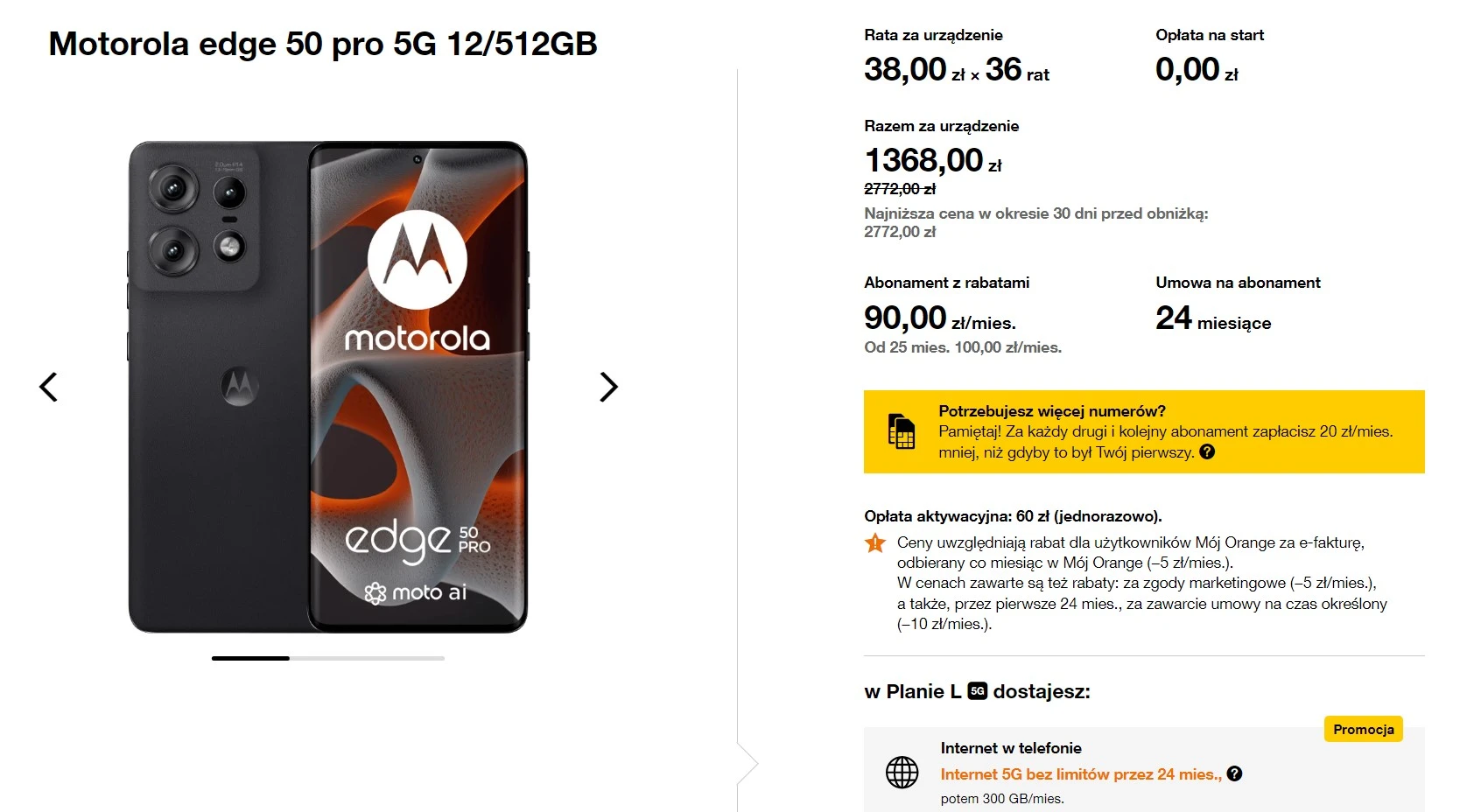Click the Motorola edge 50 pro product image
The width and height of the screenshot is (1467, 812).
[328, 387]
